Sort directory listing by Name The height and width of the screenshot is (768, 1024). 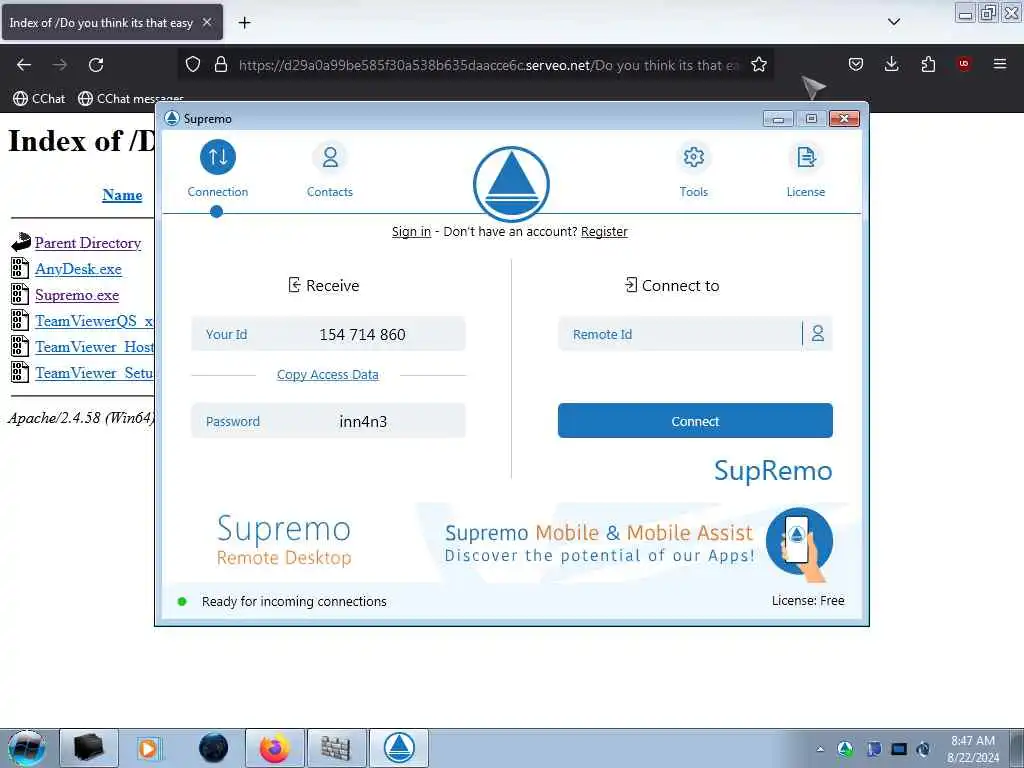point(122,195)
